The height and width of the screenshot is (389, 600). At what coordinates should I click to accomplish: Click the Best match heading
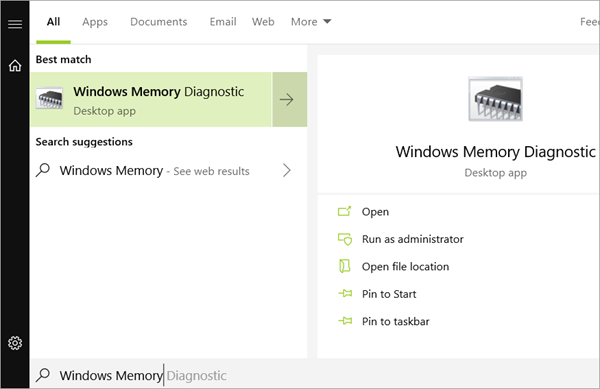[64, 59]
